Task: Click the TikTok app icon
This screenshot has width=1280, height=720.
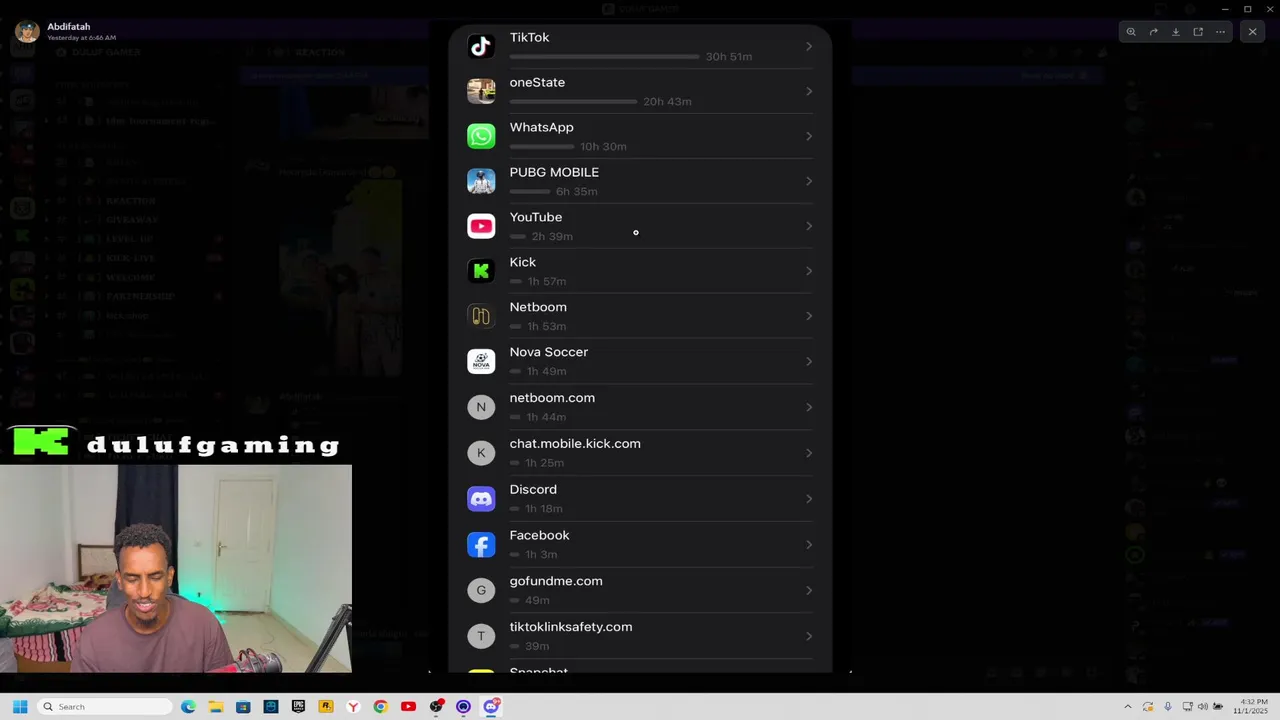Action: pos(481,46)
